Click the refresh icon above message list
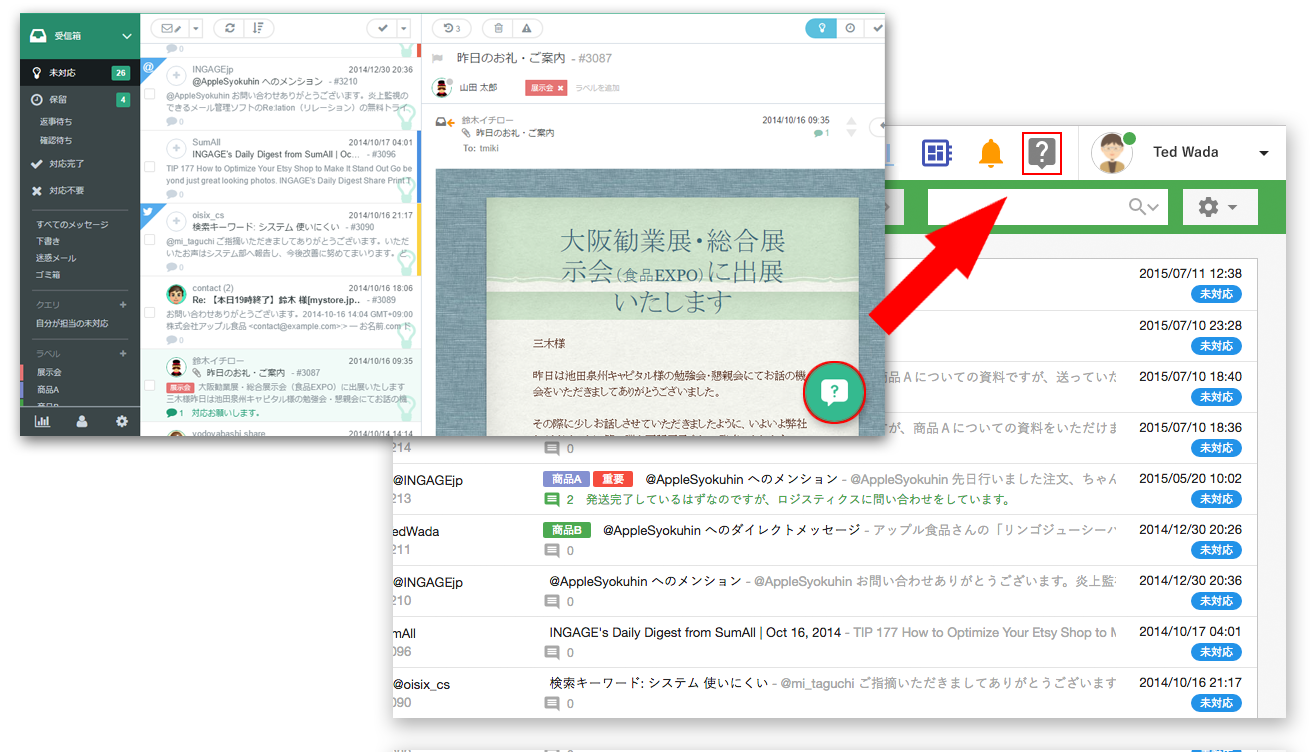Screen dimensions: 1314x752 click(230, 28)
